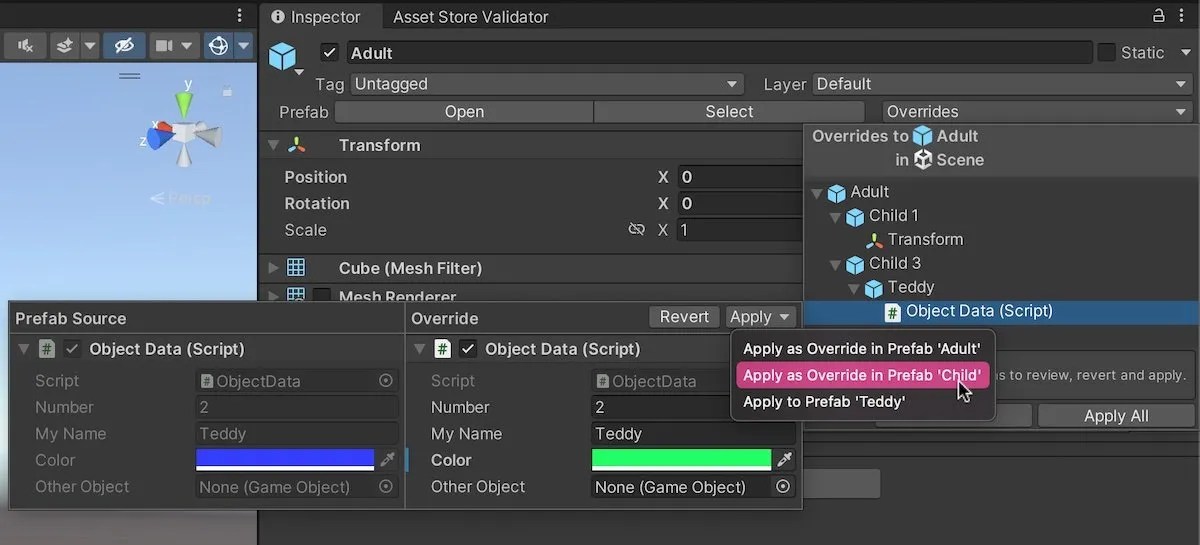Open the Layer dropdown 'Default'
Screen dimensions: 1200x545
pyautogui.click(x=1002, y=84)
